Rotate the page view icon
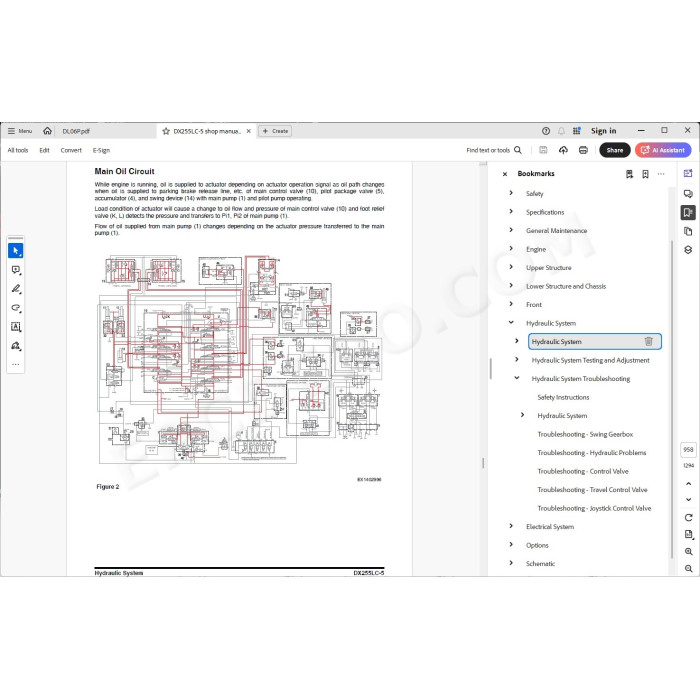 click(688, 518)
